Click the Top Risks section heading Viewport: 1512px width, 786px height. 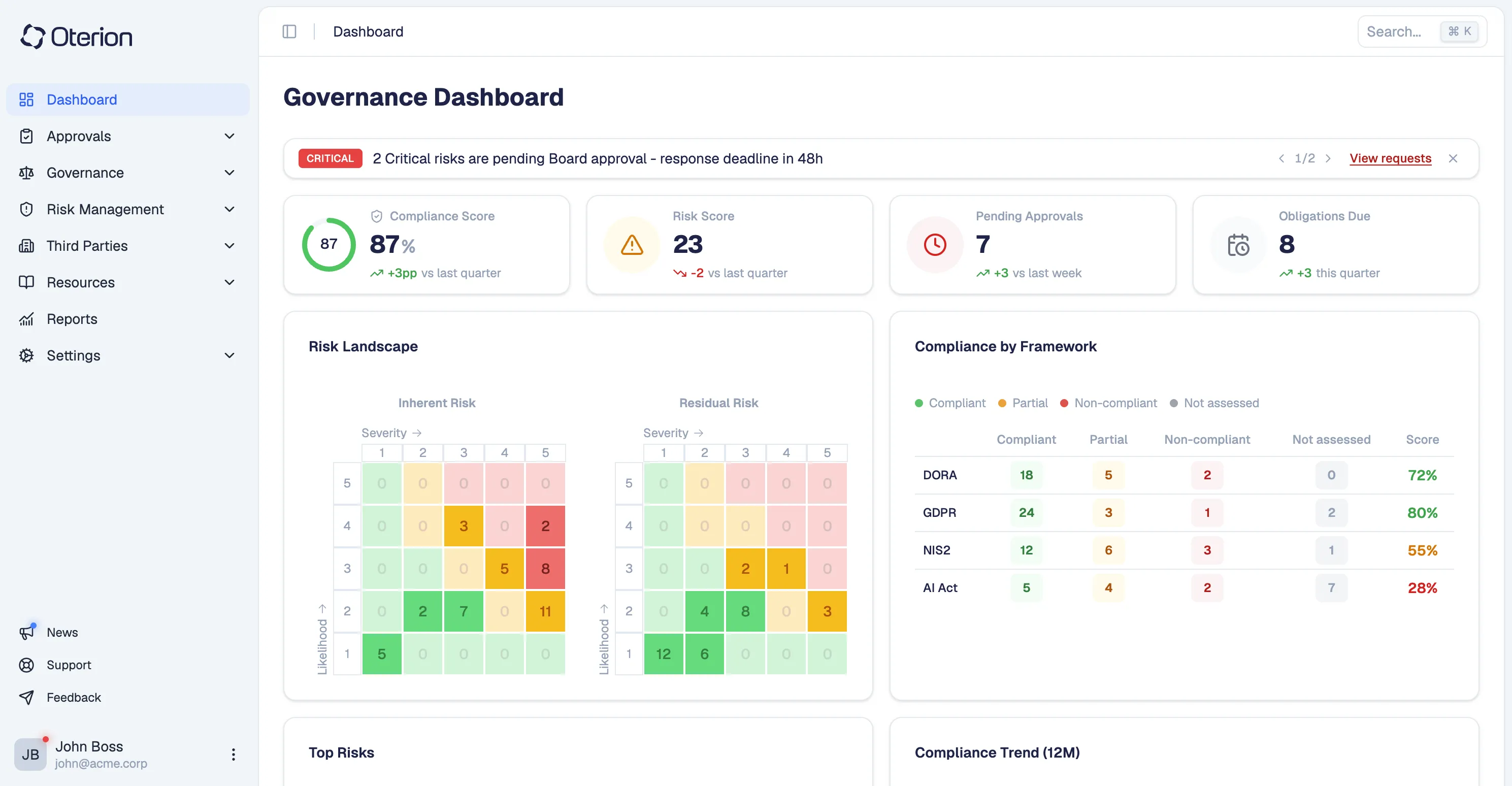[x=342, y=752]
